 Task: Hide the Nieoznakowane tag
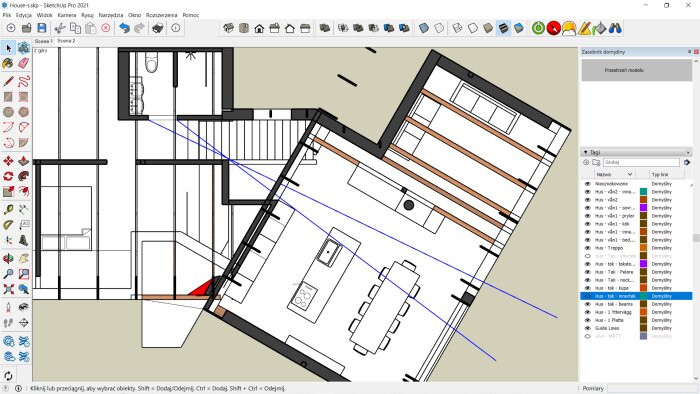pos(588,184)
